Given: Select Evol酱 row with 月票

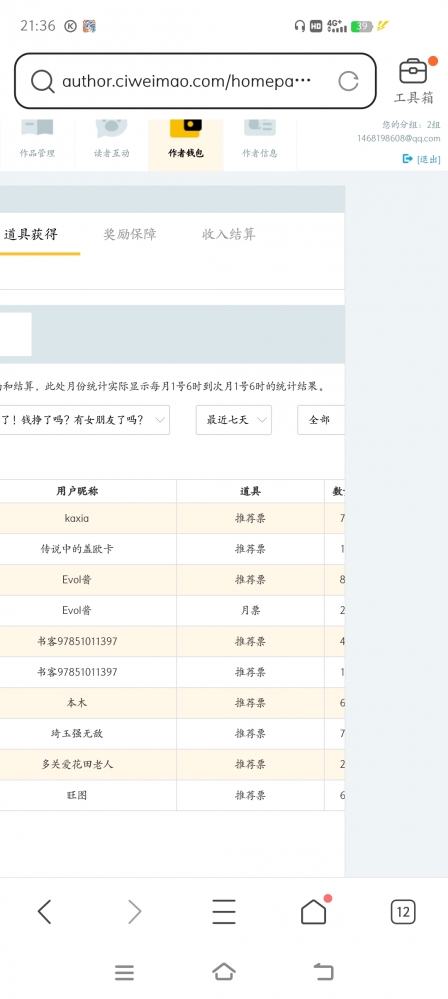Looking at the screenshot, I should 77,610.
